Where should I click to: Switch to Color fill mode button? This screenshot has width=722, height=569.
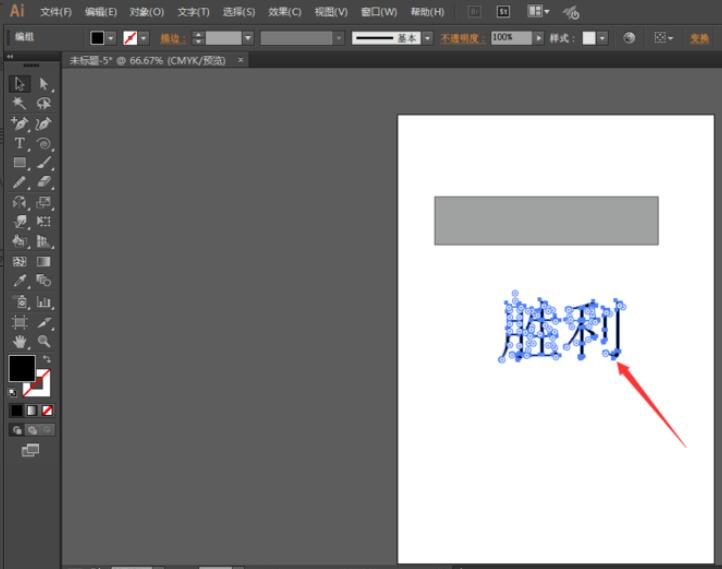(17, 410)
